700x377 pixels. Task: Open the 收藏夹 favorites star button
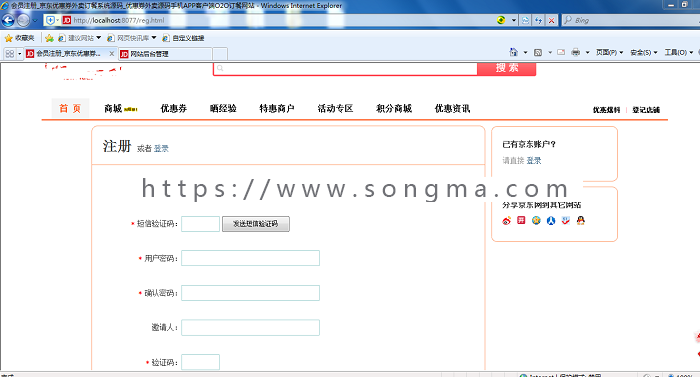20,38
